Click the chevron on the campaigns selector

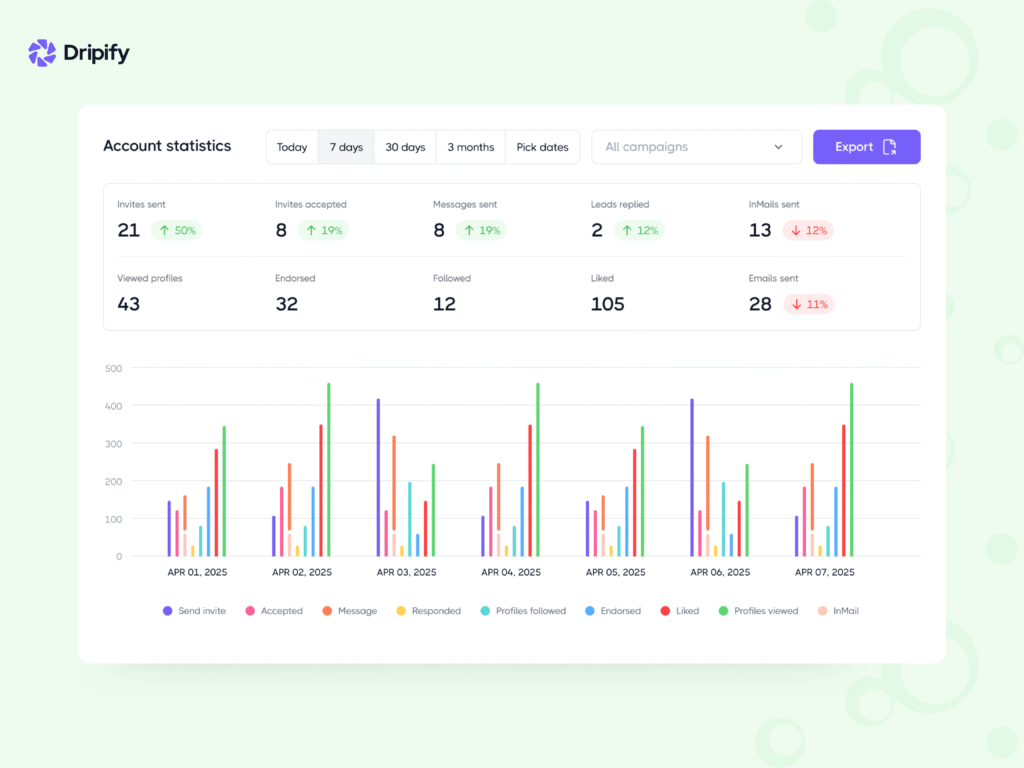point(778,146)
